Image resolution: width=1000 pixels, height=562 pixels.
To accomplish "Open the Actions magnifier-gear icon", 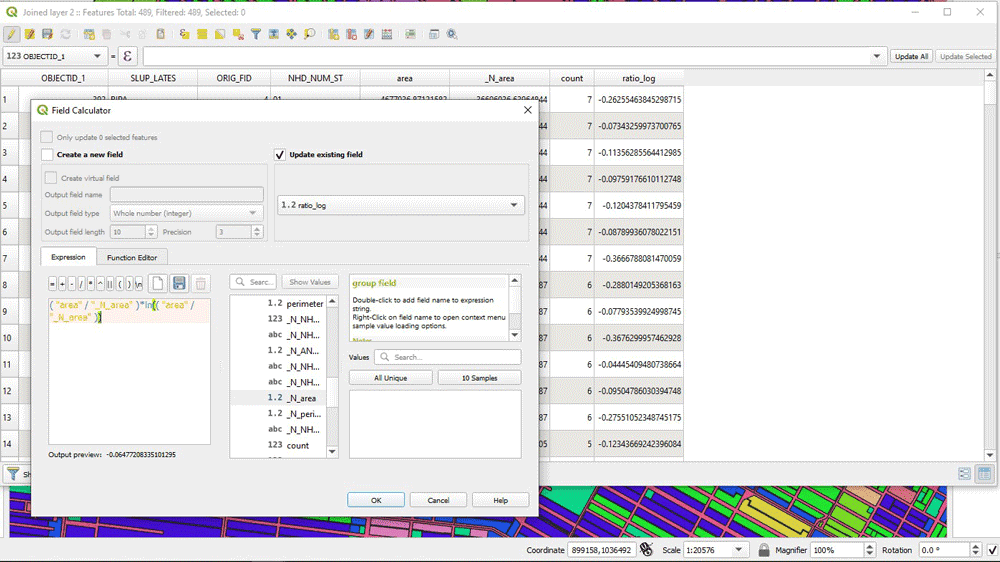I will pyautogui.click(x=452, y=34).
